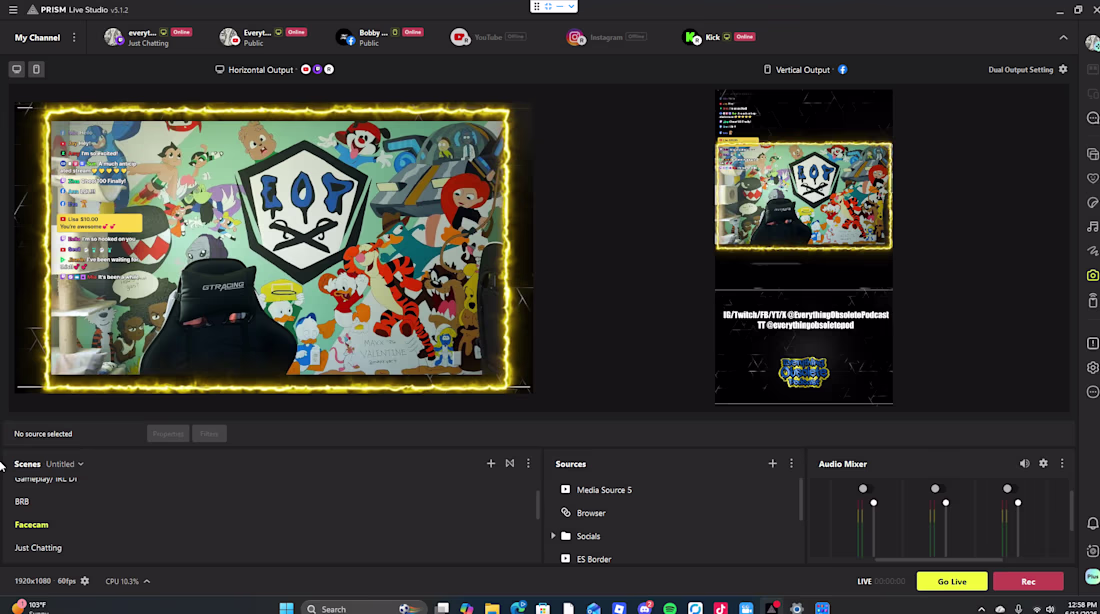The width and height of the screenshot is (1100, 614).
Task: Show hidden system tray icons
Action: pos(981,609)
